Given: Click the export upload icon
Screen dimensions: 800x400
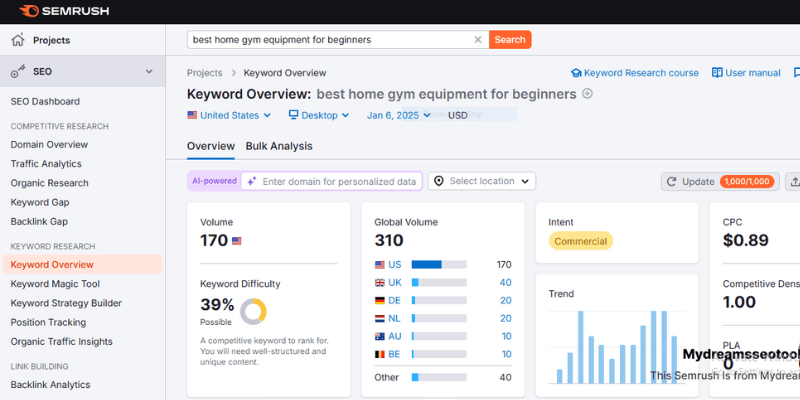Looking at the screenshot, I should click(794, 181).
